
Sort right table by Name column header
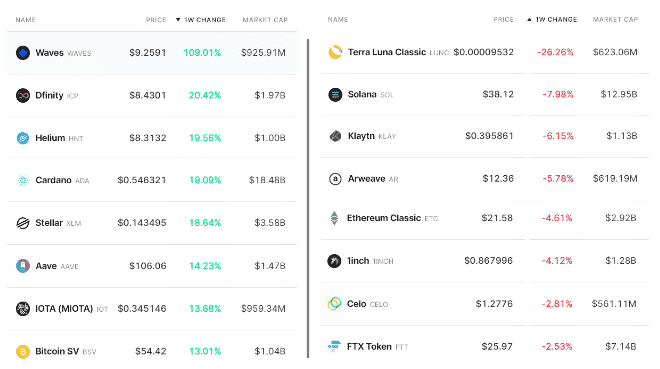338,19
